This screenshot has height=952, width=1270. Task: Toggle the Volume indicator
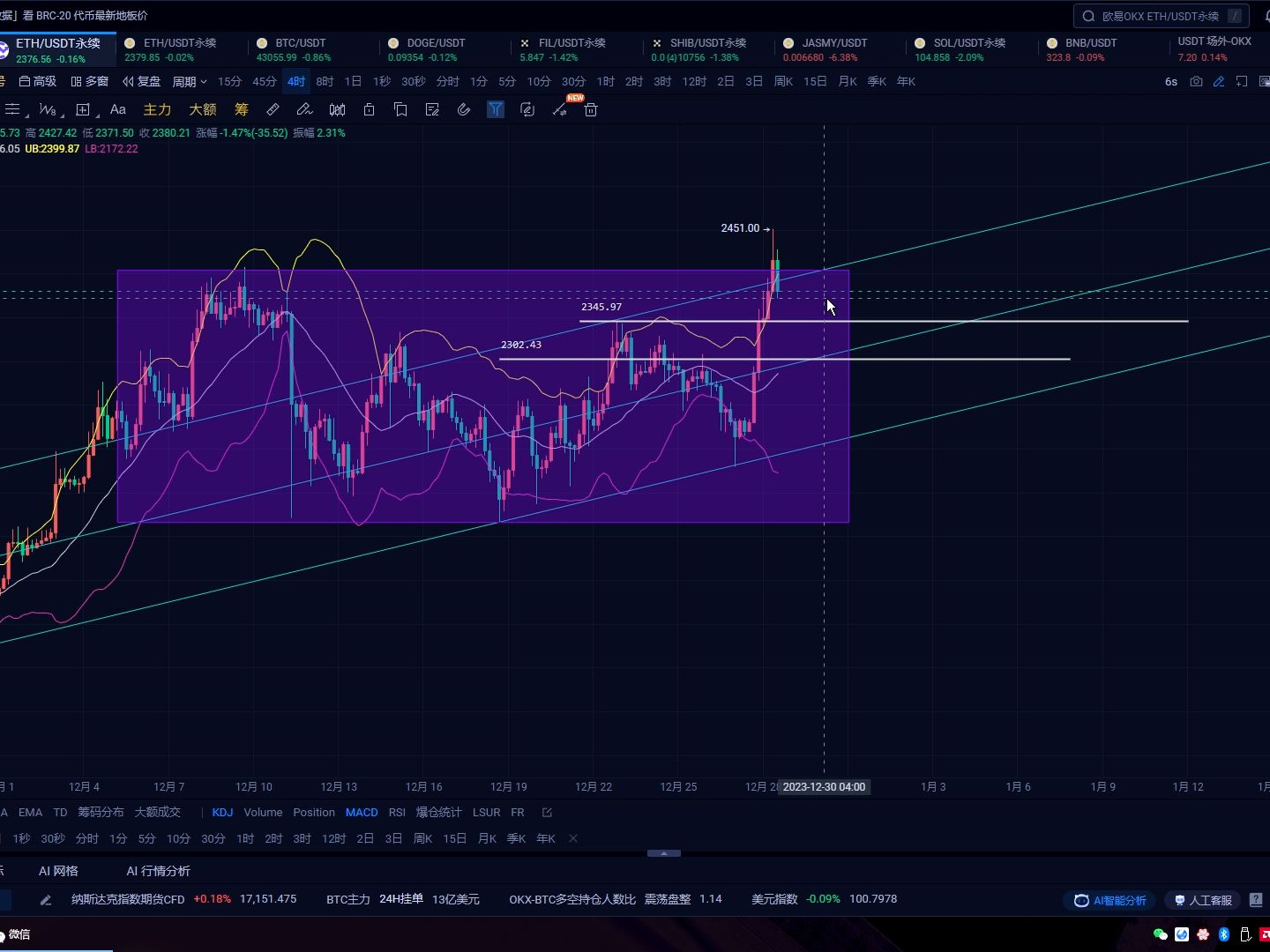tap(263, 813)
